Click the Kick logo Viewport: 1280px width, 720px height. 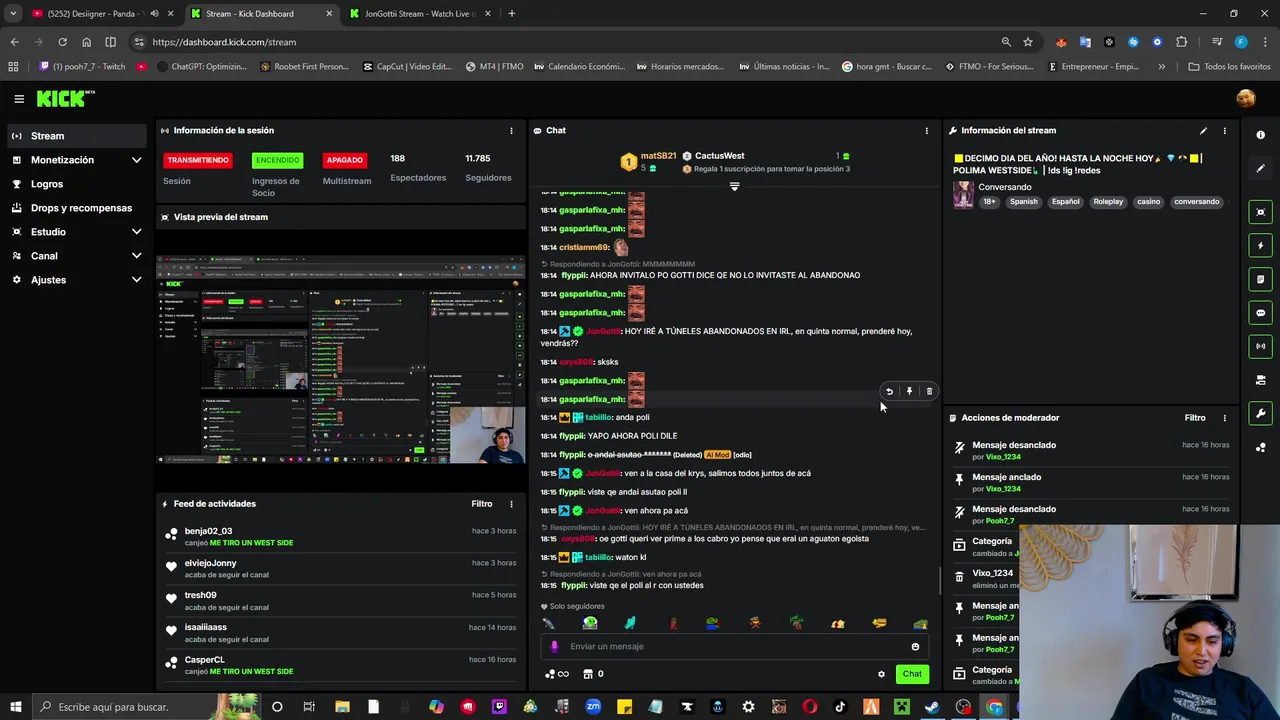(65, 99)
